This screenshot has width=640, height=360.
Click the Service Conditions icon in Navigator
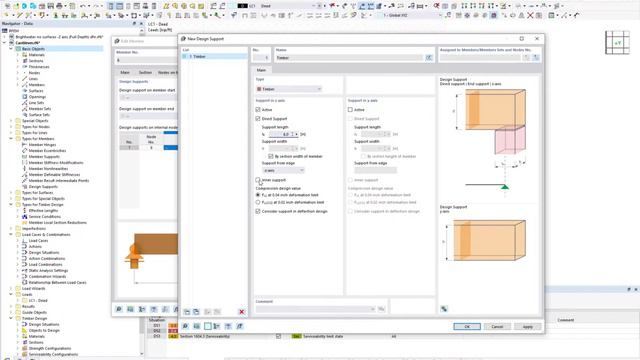tap(24, 217)
